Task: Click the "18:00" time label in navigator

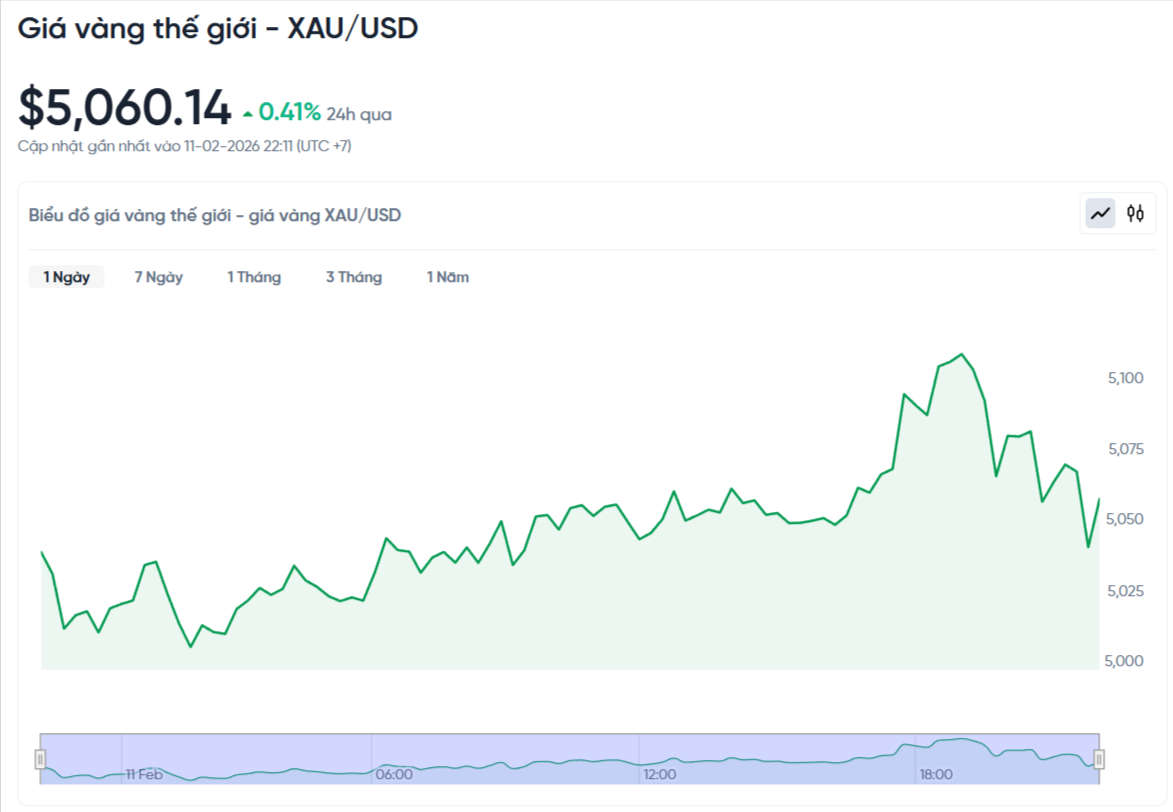Action: pos(934,773)
